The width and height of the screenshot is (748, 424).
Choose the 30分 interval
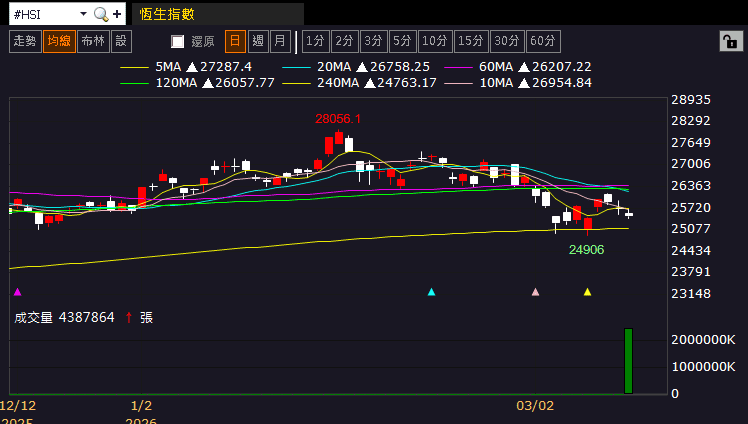(507, 41)
